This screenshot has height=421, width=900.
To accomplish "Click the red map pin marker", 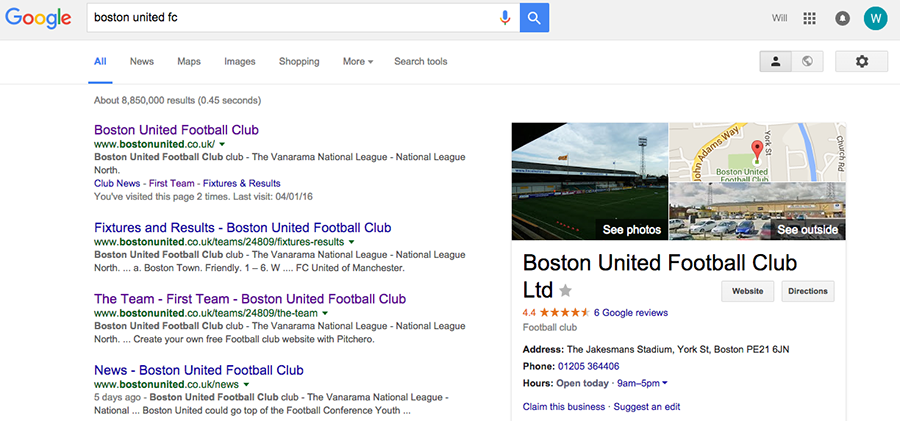I will pyautogui.click(x=757, y=151).
